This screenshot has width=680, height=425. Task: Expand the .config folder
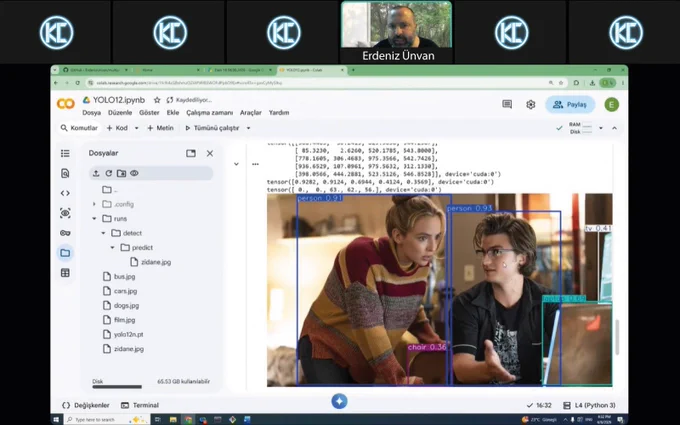(x=94, y=204)
